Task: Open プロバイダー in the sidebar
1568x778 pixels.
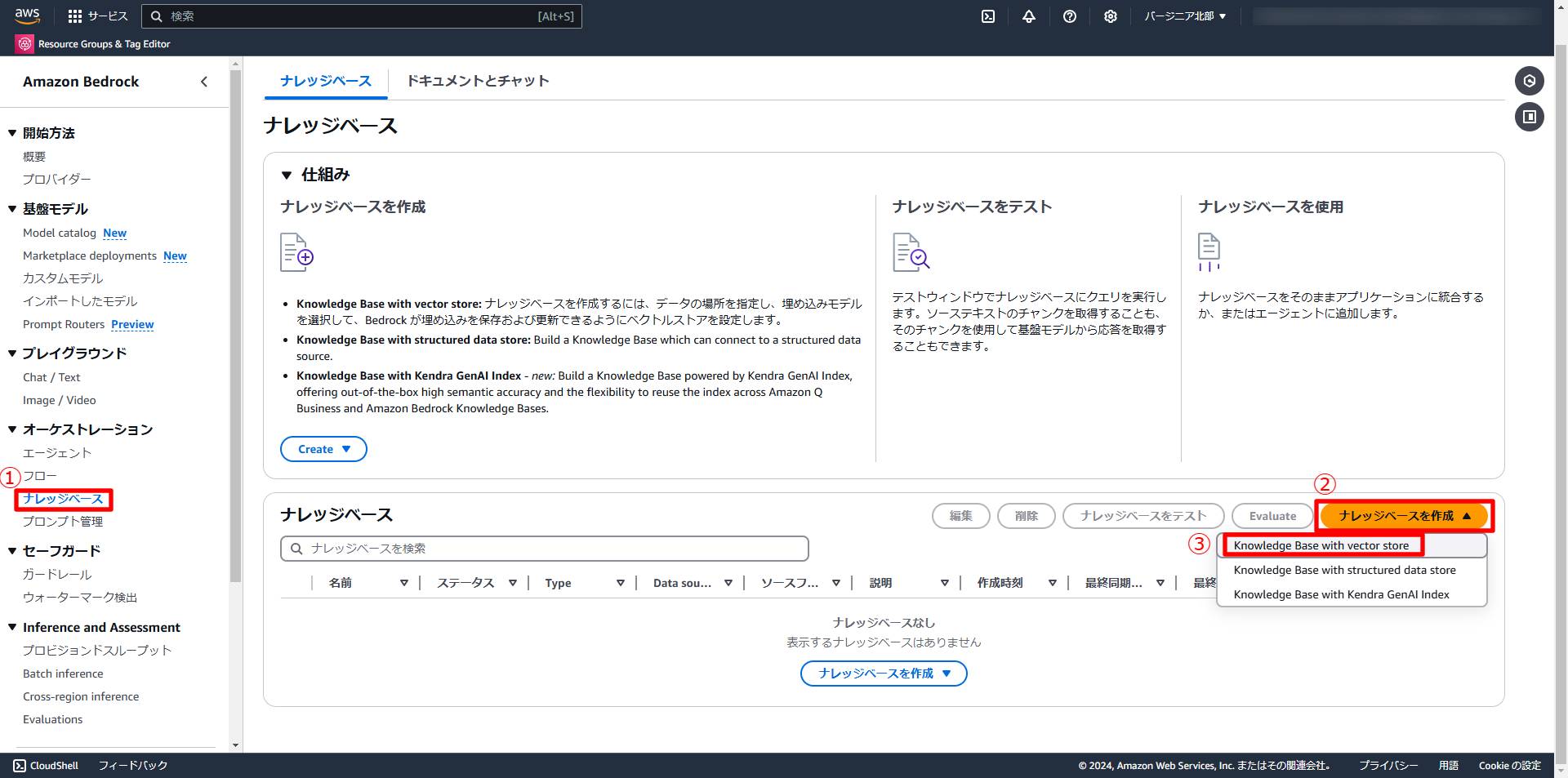Action: coord(57,180)
